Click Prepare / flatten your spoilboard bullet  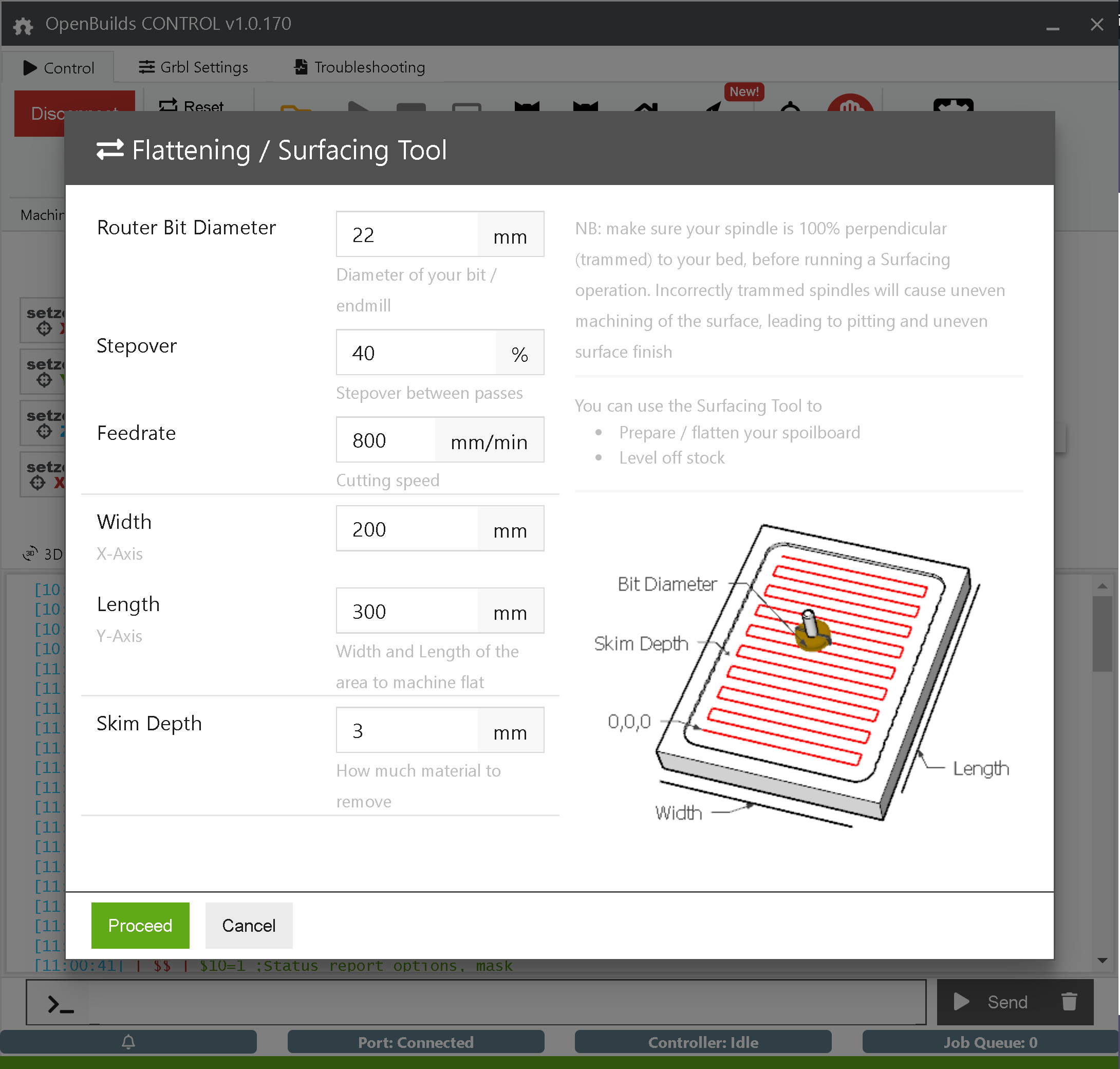coord(739,433)
